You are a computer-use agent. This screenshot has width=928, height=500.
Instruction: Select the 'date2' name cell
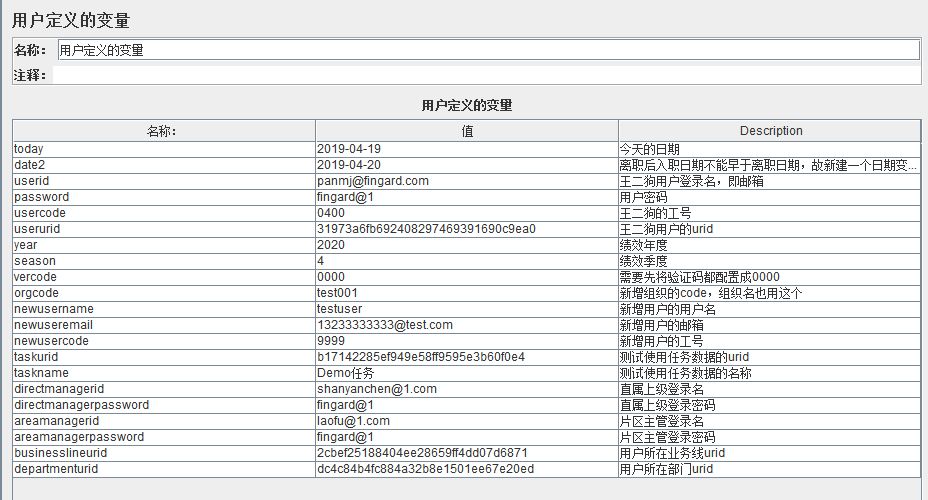pyautogui.click(x=164, y=165)
